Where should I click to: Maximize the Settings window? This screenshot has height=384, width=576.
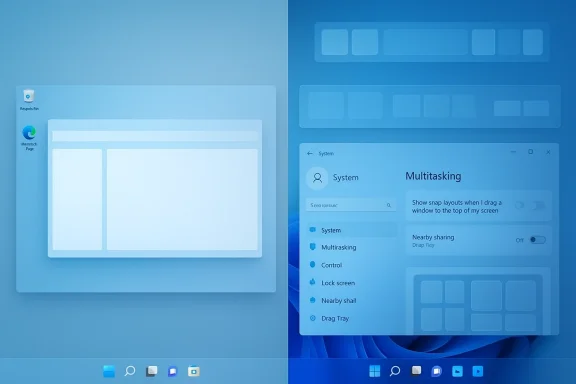pos(530,152)
